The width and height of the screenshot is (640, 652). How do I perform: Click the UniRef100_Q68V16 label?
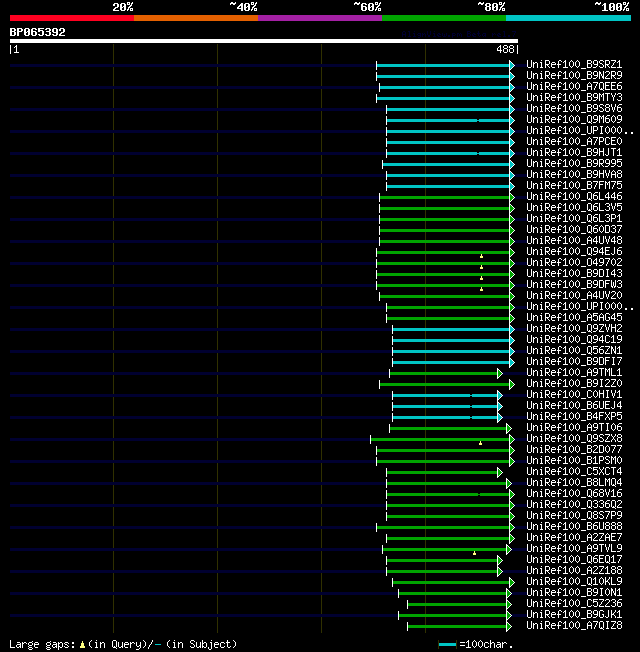coord(574,494)
